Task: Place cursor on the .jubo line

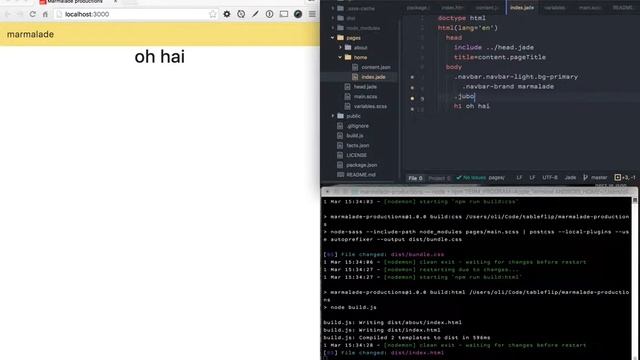Action: pyautogui.click(x=464, y=97)
